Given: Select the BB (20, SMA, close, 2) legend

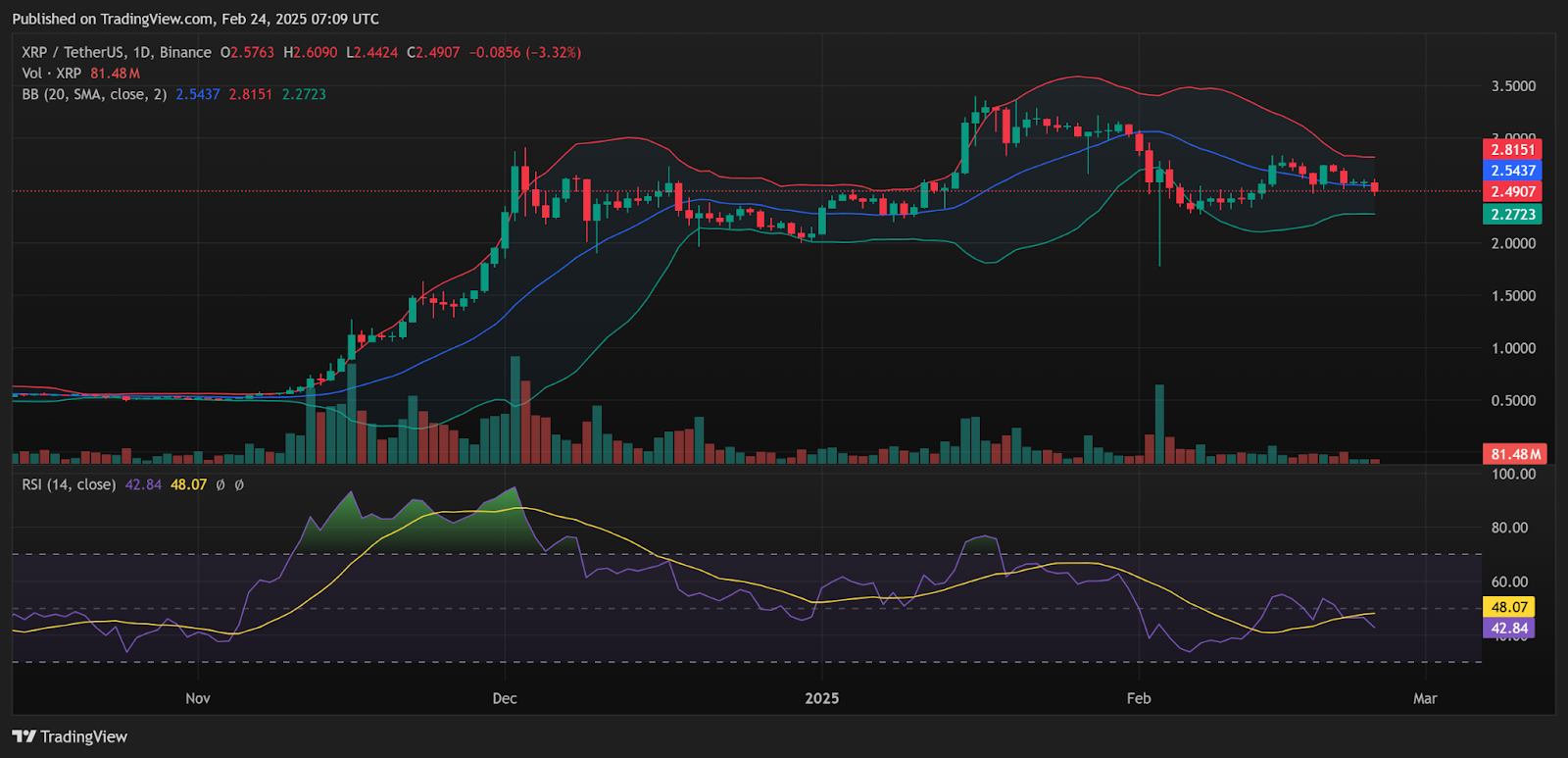Looking at the screenshot, I should (94, 94).
